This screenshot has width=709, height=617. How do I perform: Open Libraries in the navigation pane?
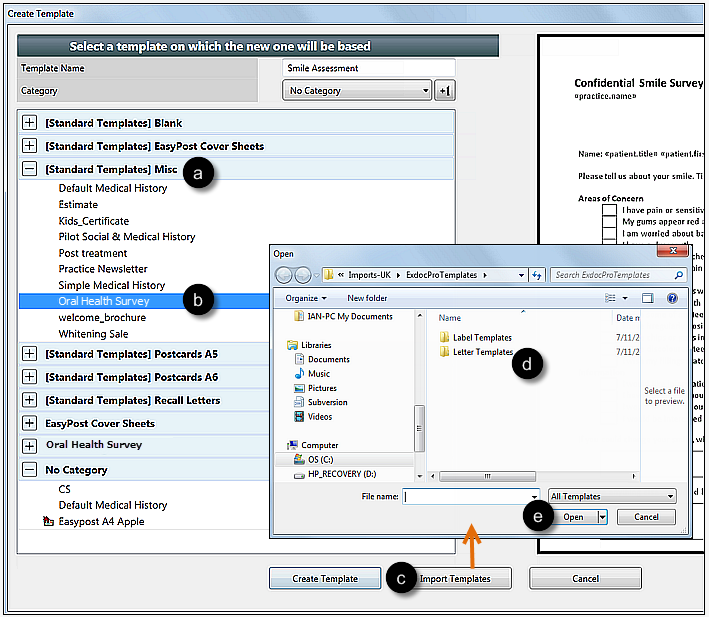pyautogui.click(x=309, y=345)
